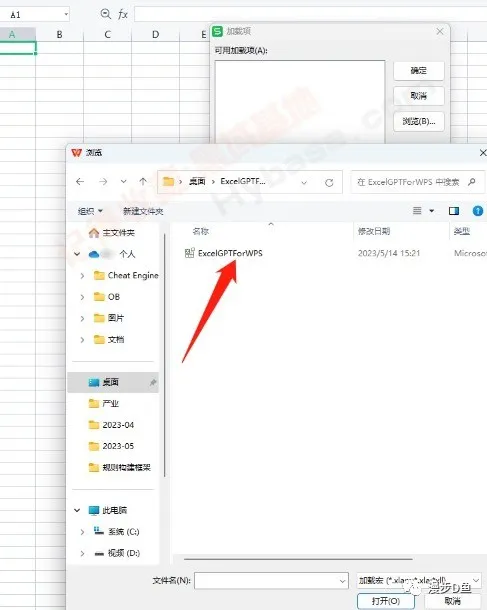Click the available add-ins list box

coord(300,101)
